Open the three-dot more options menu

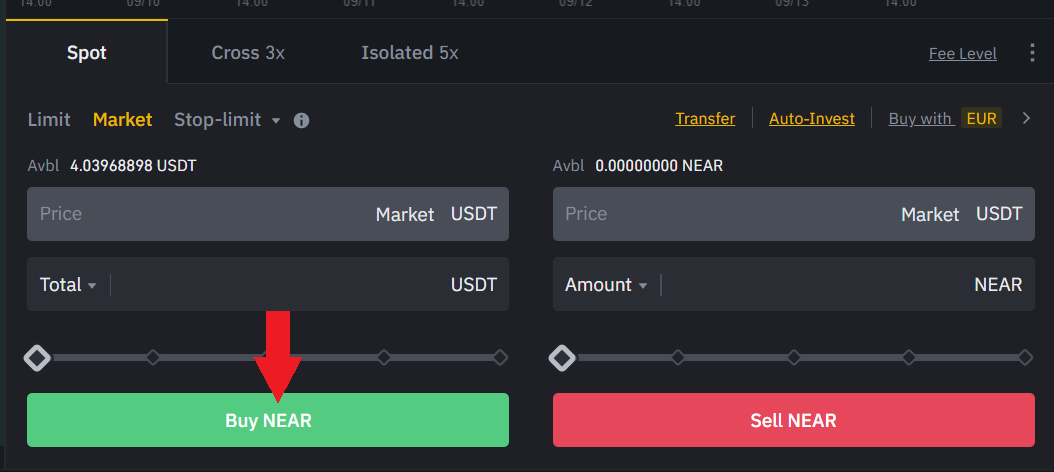pos(1032,53)
